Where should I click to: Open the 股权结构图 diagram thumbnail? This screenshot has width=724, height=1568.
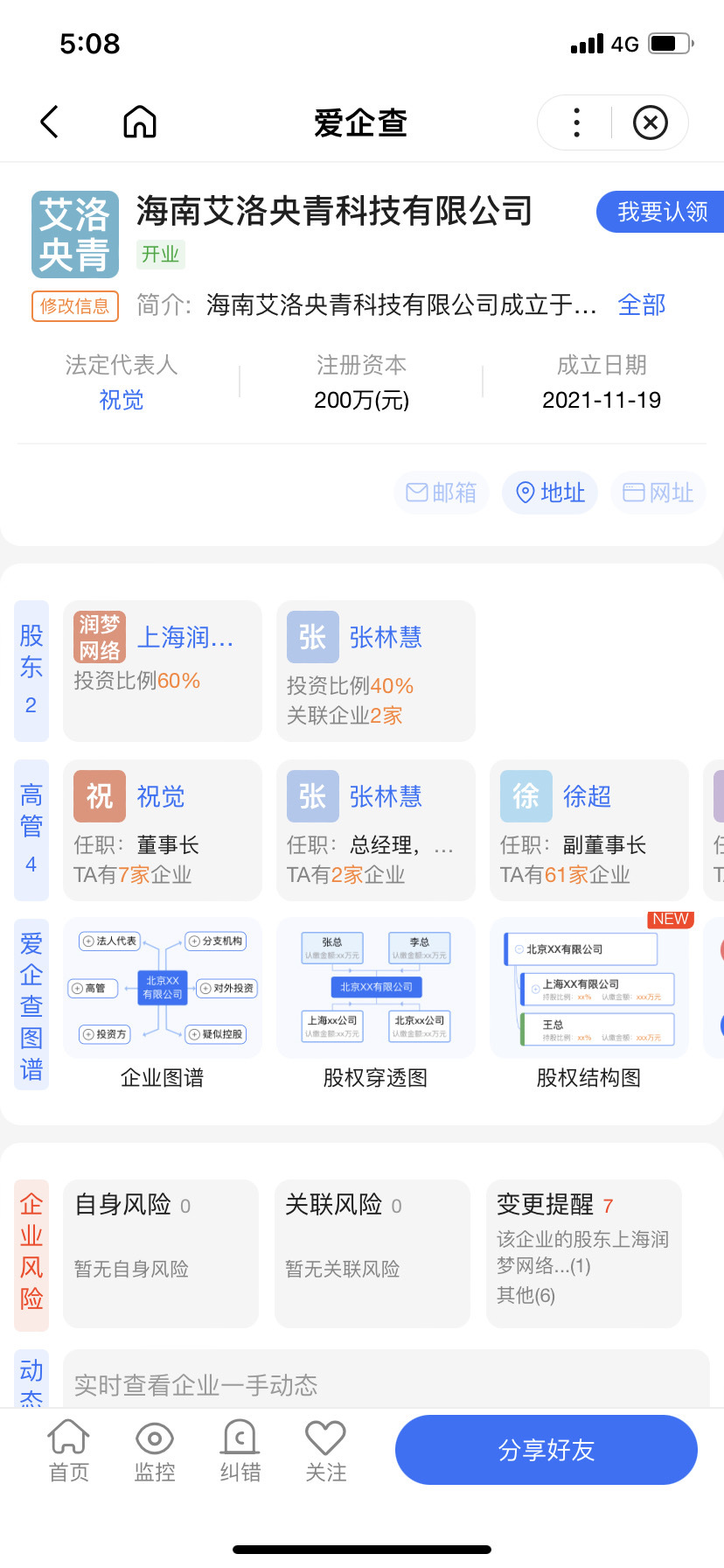coord(589,988)
